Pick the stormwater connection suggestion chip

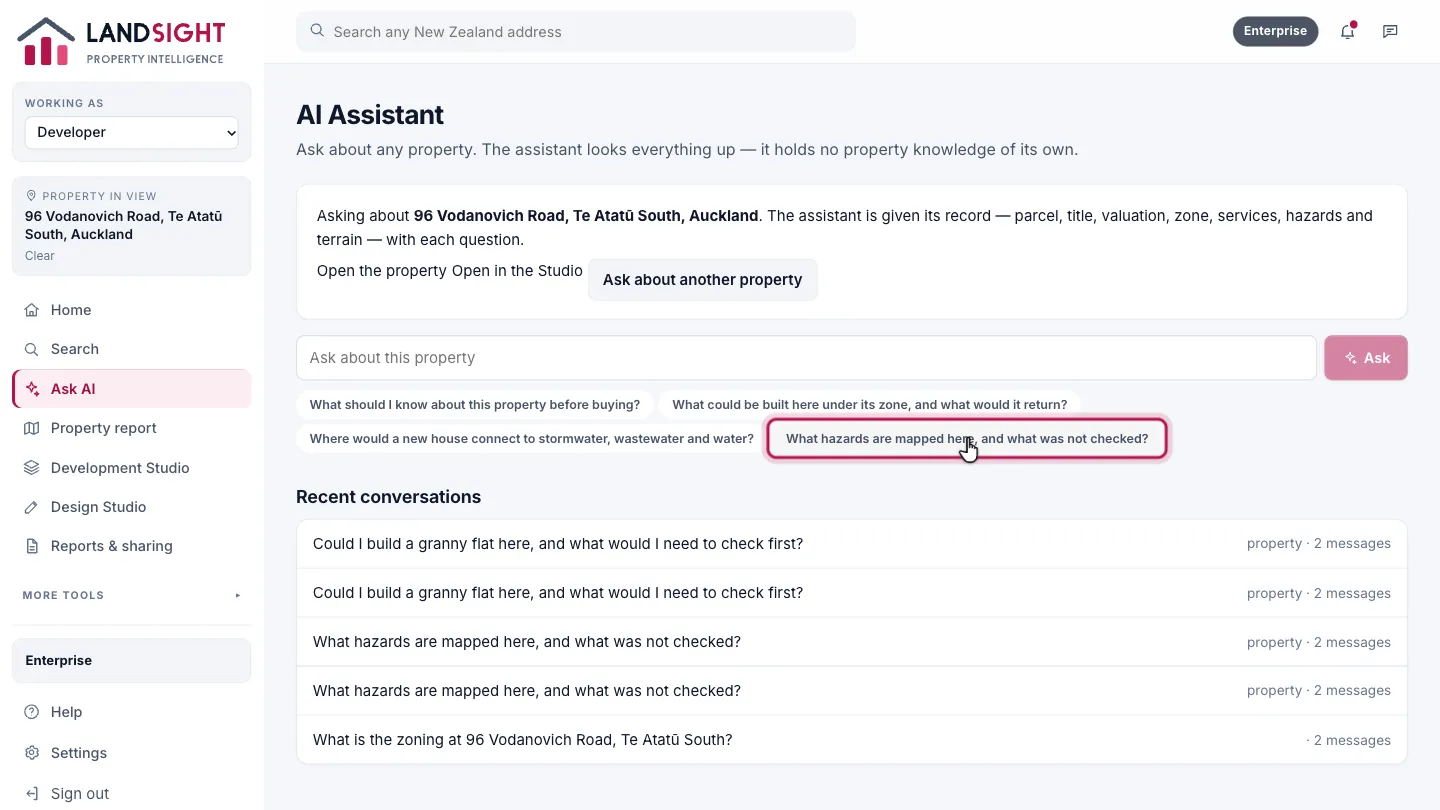[x=532, y=439]
